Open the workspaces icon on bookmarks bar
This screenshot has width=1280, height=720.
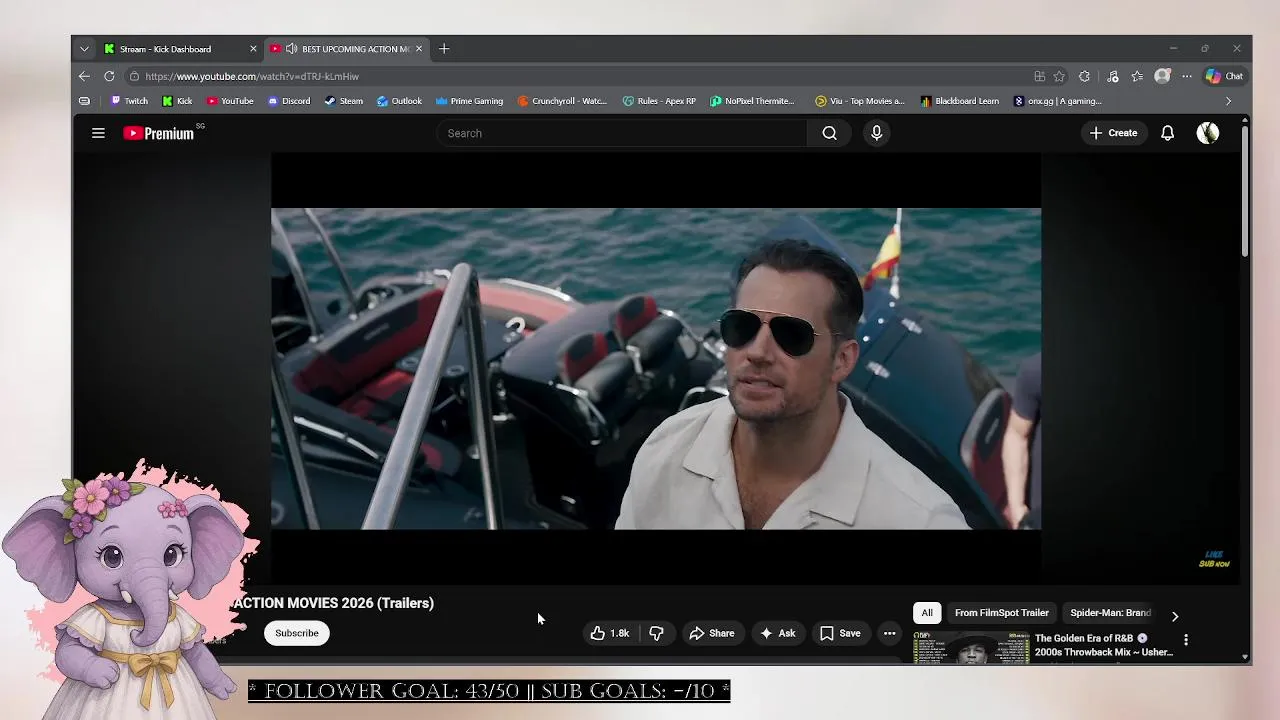click(x=84, y=101)
